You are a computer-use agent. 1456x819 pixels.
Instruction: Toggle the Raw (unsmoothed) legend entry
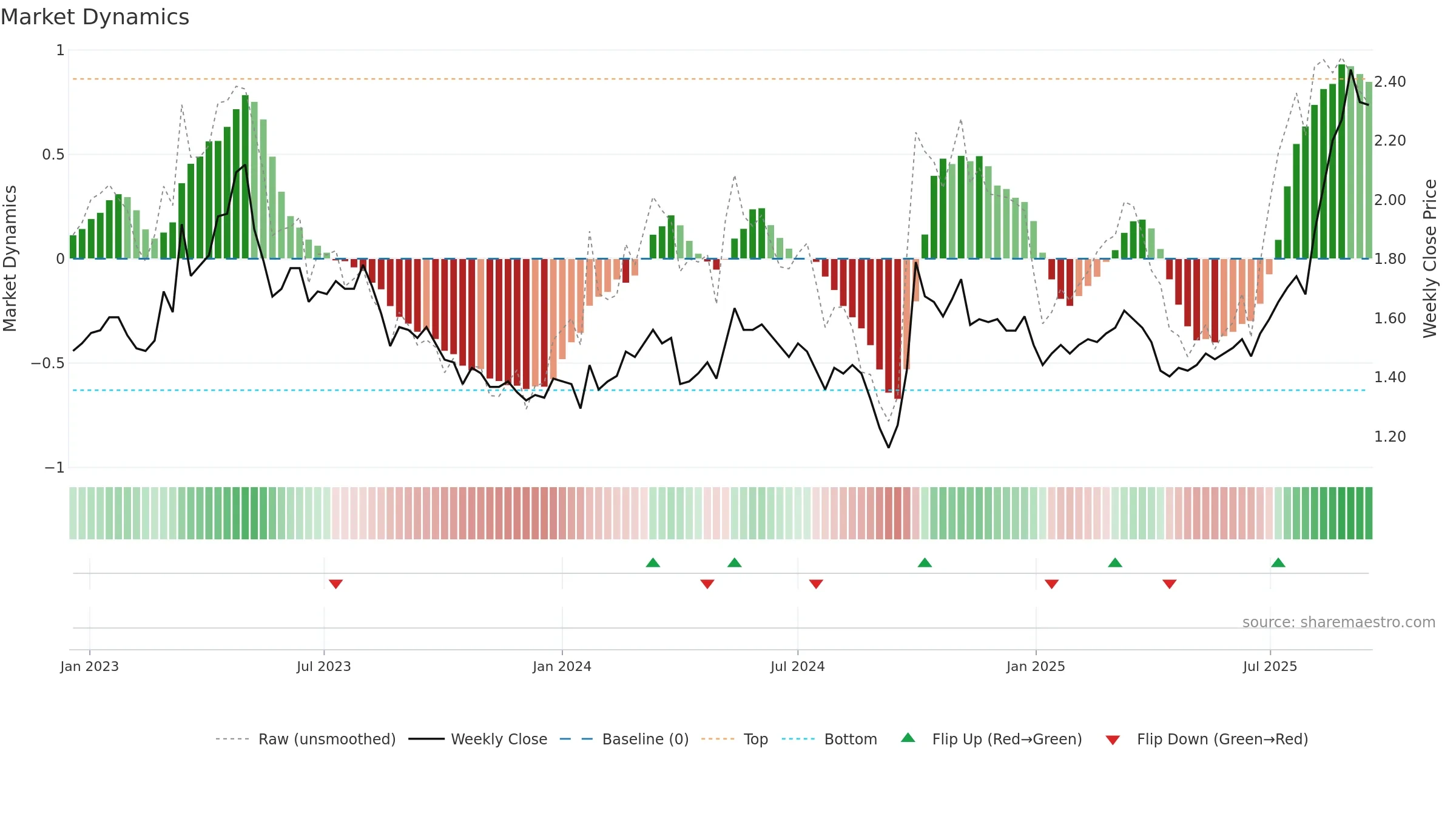point(305,739)
